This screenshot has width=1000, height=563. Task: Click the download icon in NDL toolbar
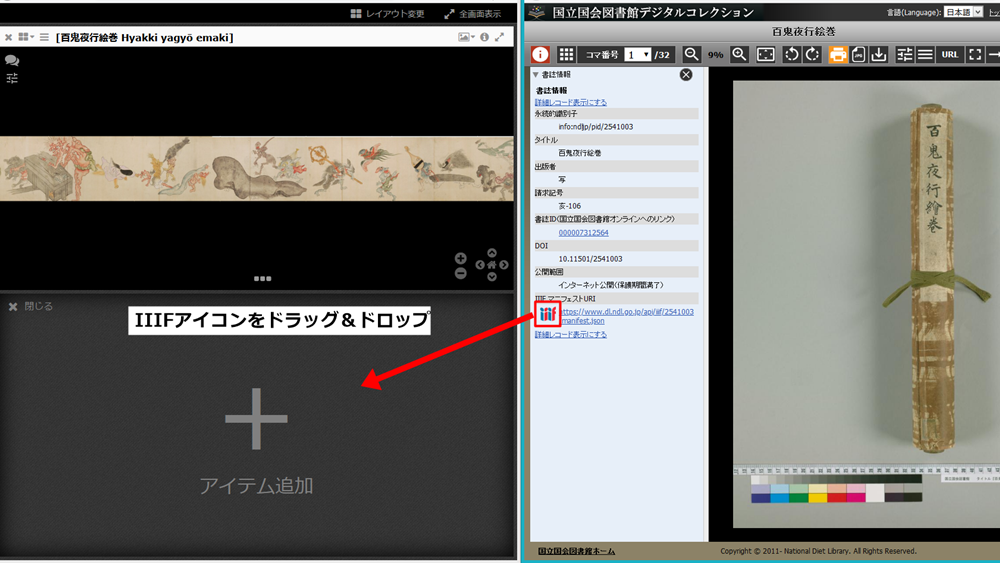tap(879, 55)
